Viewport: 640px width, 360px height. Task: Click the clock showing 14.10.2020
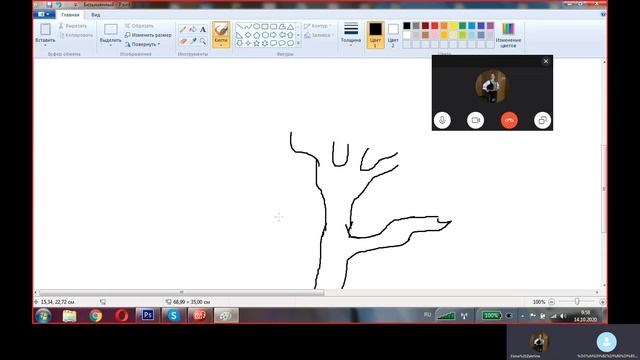(585, 316)
